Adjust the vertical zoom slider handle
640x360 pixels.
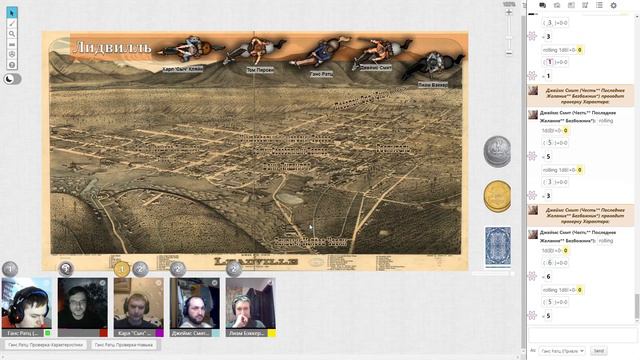pyautogui.click(x=509, y=38)
